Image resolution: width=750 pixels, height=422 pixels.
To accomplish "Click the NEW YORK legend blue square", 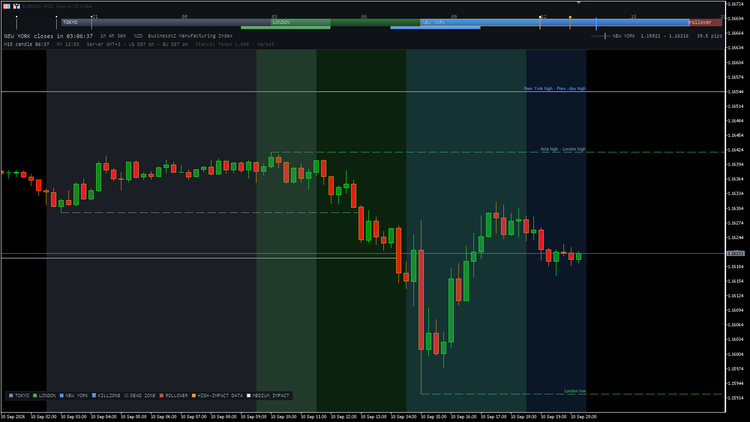I will (62, 396).
